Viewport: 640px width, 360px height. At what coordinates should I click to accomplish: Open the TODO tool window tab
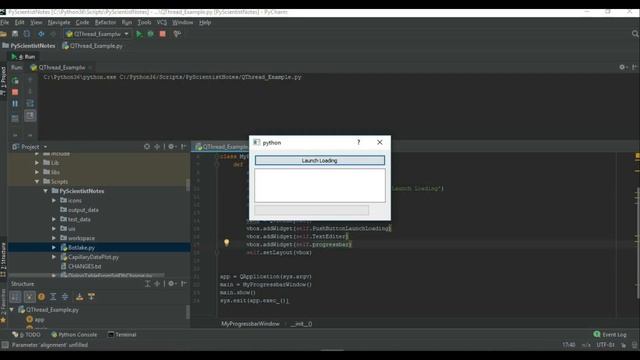[x=27, y=335]
